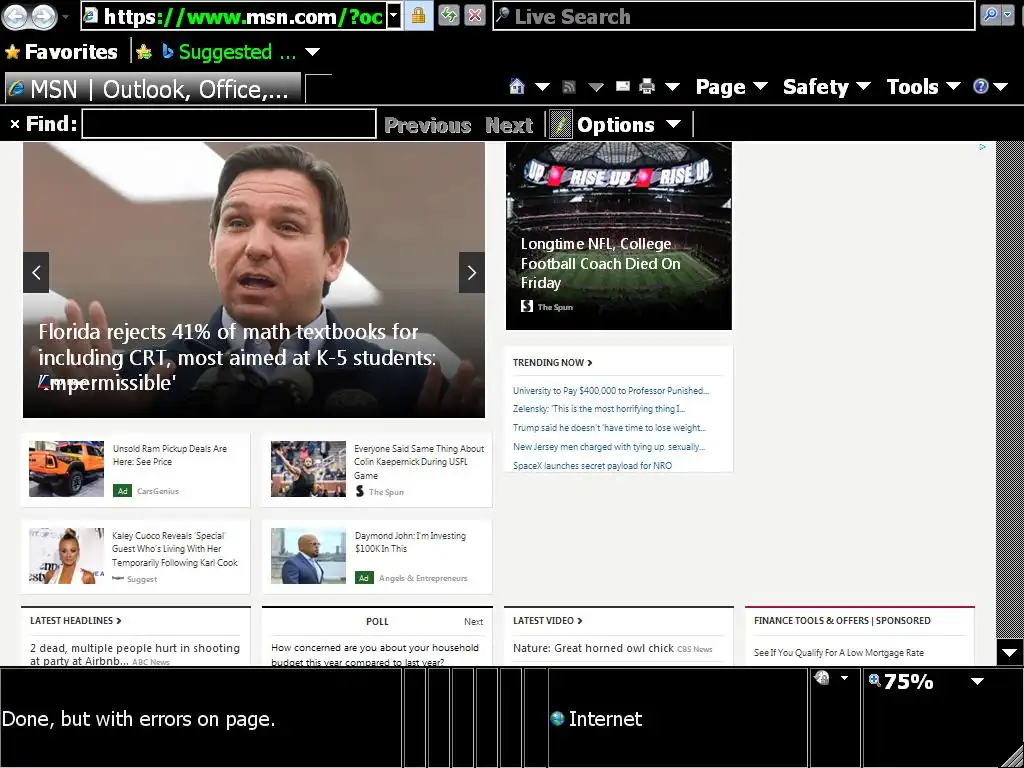Open Kaley Cuoco story thumbnail
This screenshot has width=1024, height=768.
pyautogui.click(x=66, y=556)
